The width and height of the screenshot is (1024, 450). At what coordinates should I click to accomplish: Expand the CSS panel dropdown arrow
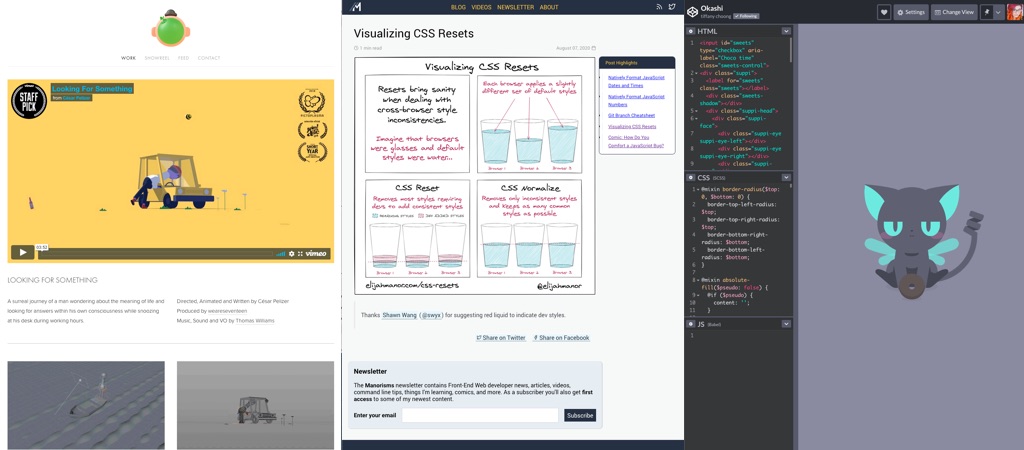[x=786, y=177]
